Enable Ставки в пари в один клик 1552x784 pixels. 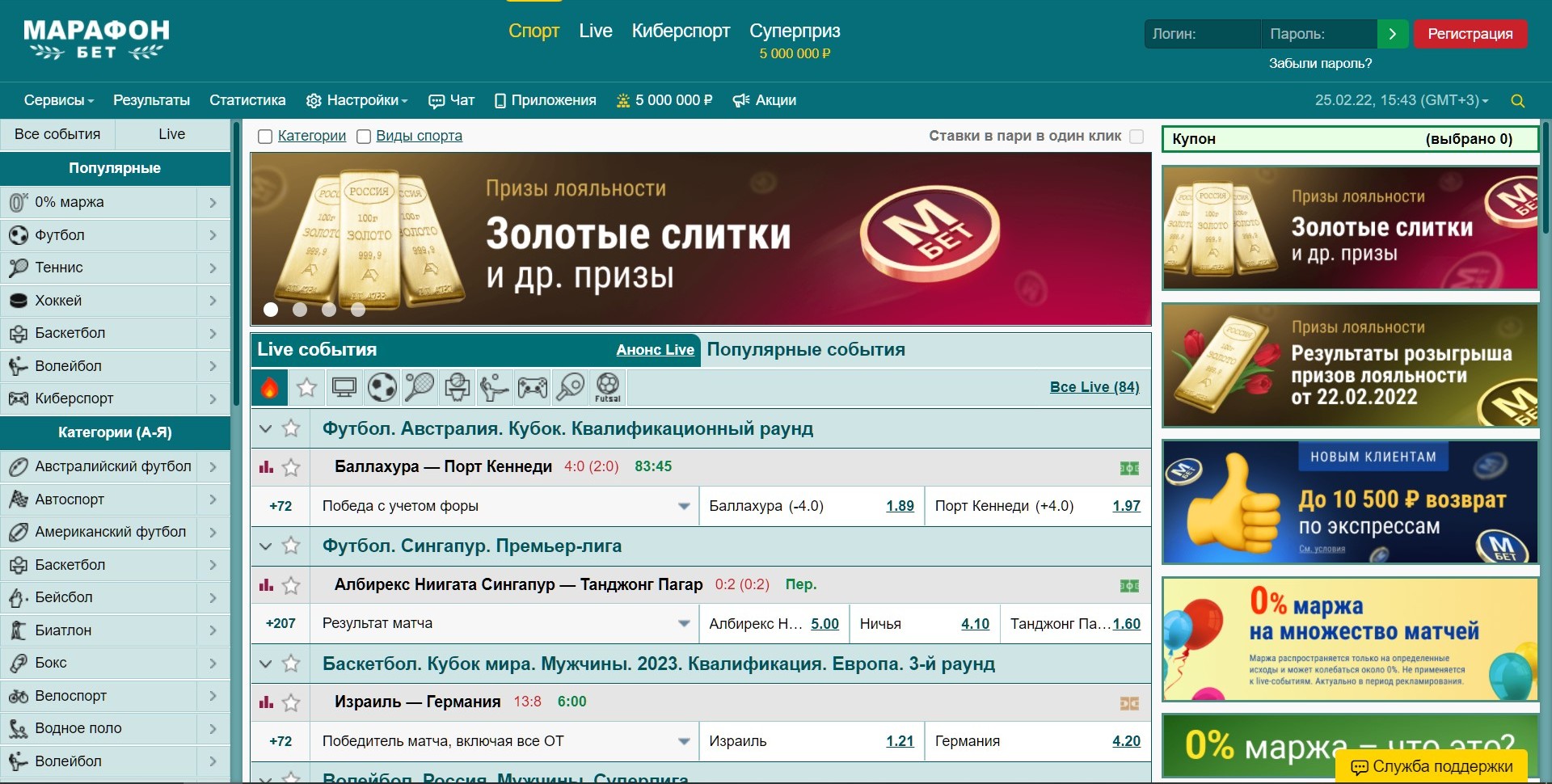[1137, 137]
